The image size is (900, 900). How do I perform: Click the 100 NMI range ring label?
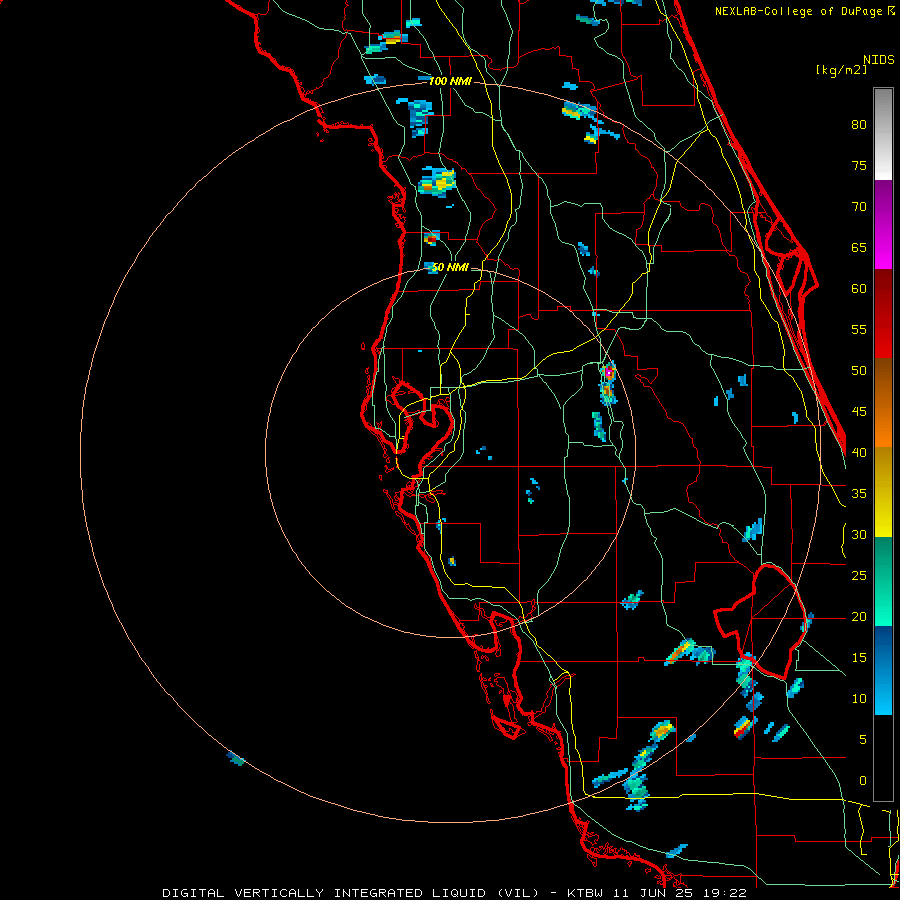[x=450, y=81]
